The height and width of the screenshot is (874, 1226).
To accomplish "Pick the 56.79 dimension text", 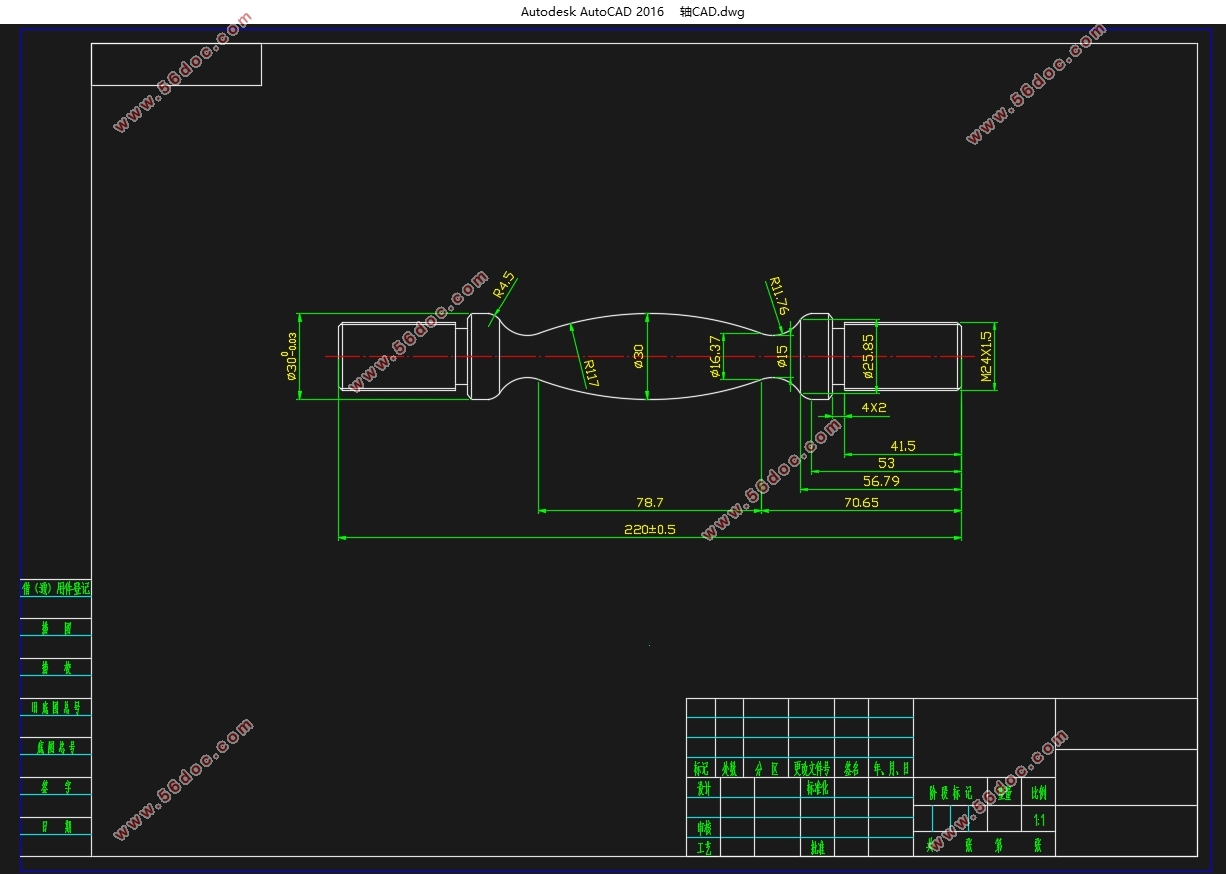I will tap(880, 481).
